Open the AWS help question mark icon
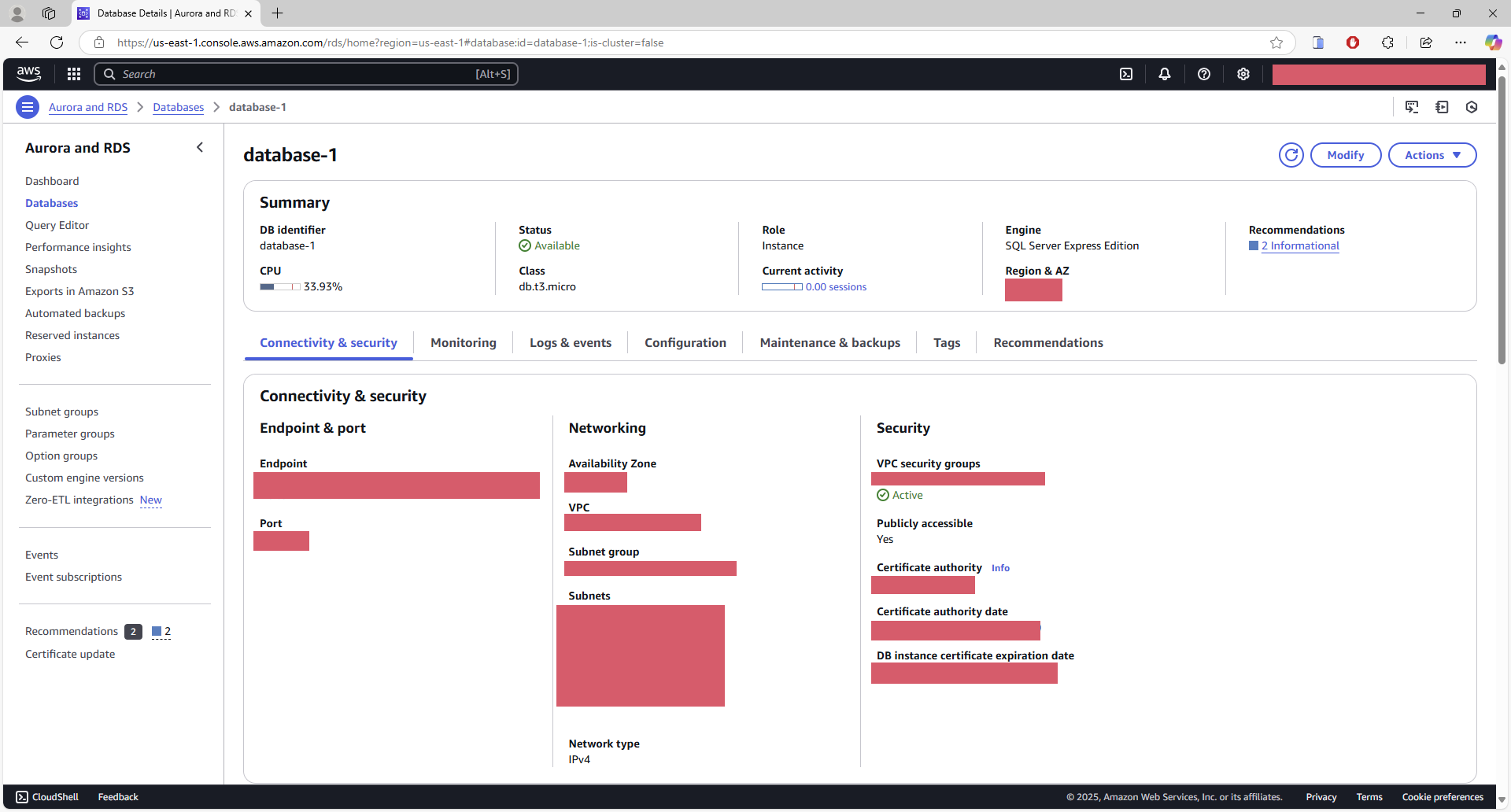 1204,74
